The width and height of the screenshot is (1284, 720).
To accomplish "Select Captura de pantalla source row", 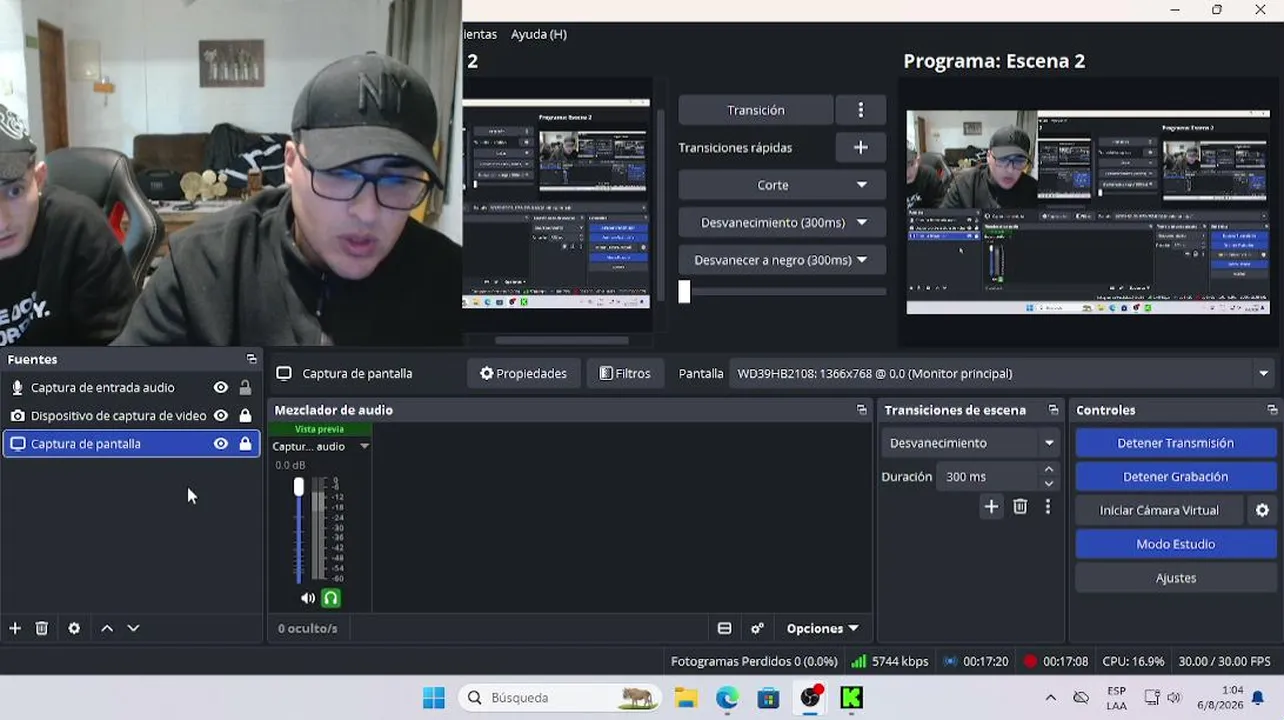I will coord(131,444).
